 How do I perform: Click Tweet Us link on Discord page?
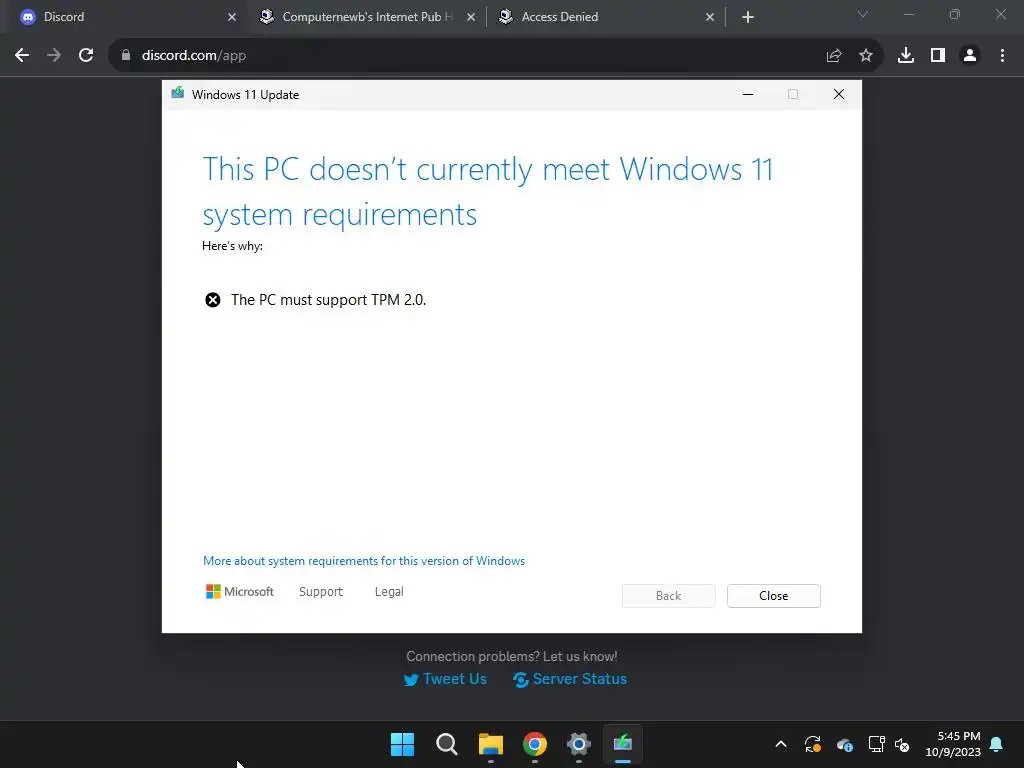click(445, 679)
